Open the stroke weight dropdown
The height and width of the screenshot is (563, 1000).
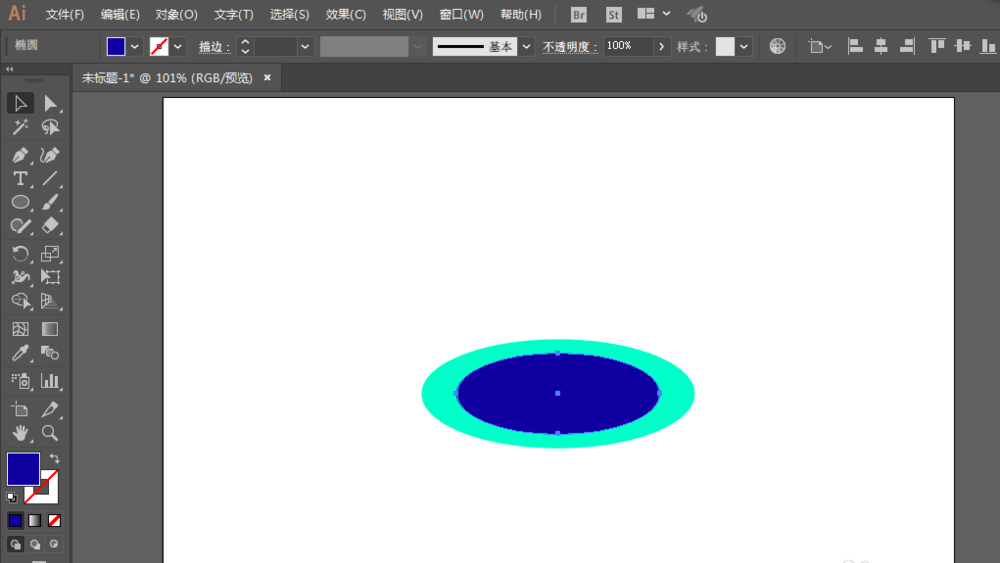[305, 46]
